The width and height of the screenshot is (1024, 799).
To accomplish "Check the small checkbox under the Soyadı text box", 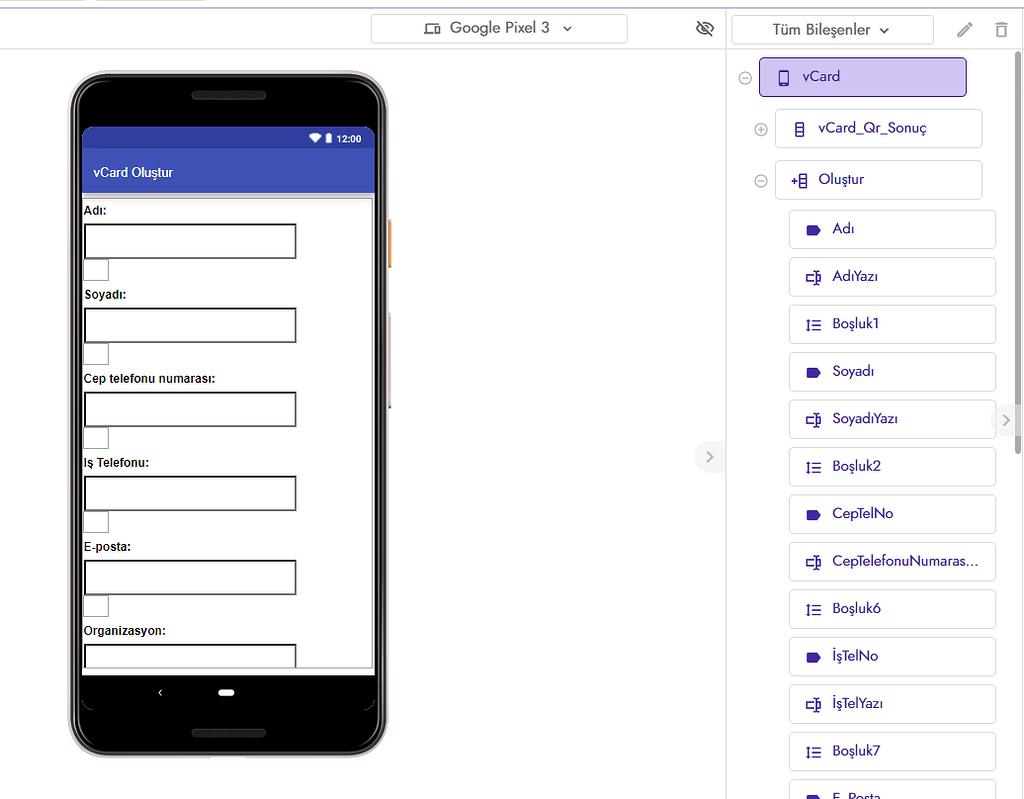I will 95,353.
